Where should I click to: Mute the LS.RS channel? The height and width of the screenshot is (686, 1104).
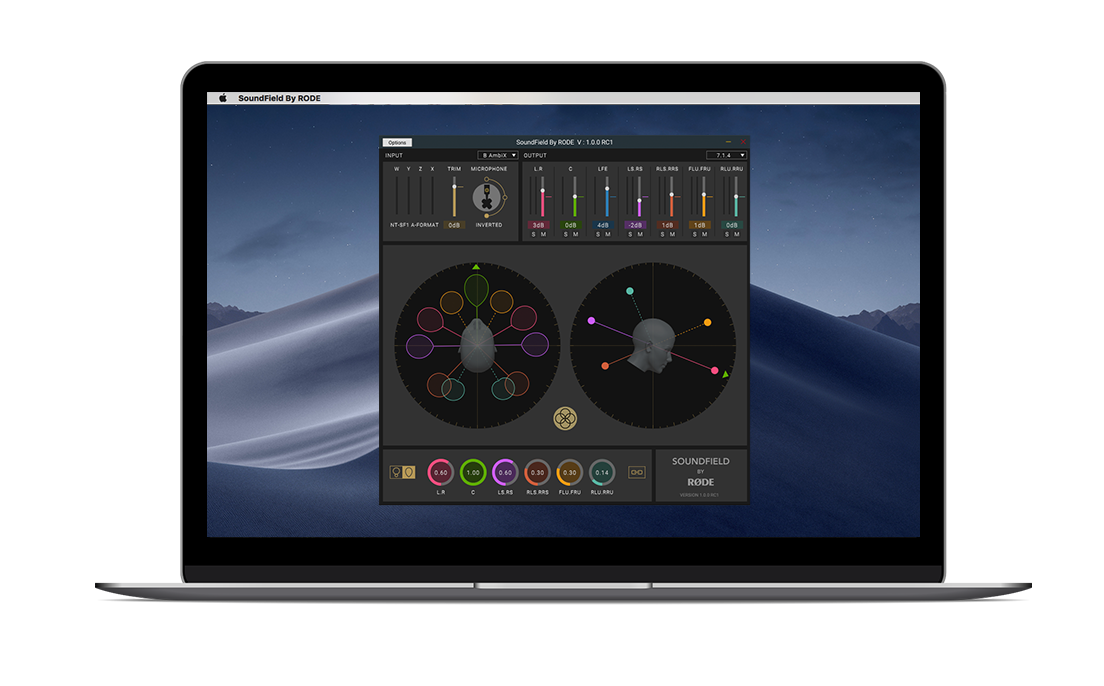[640, 235]
